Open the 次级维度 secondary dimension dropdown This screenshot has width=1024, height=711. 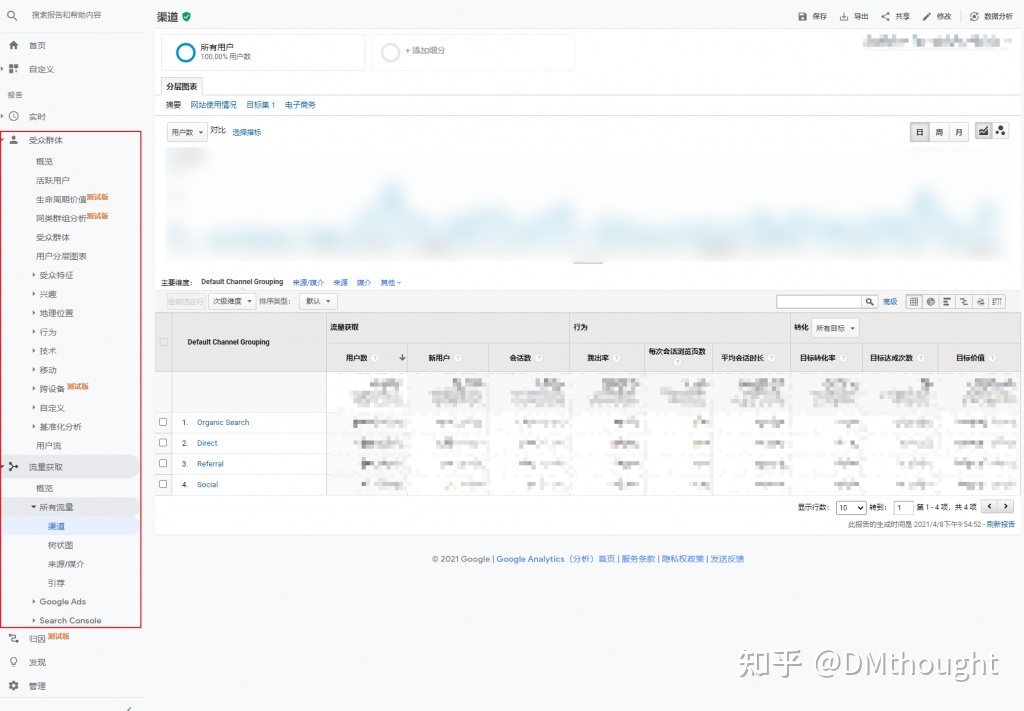tap(232, 301)
